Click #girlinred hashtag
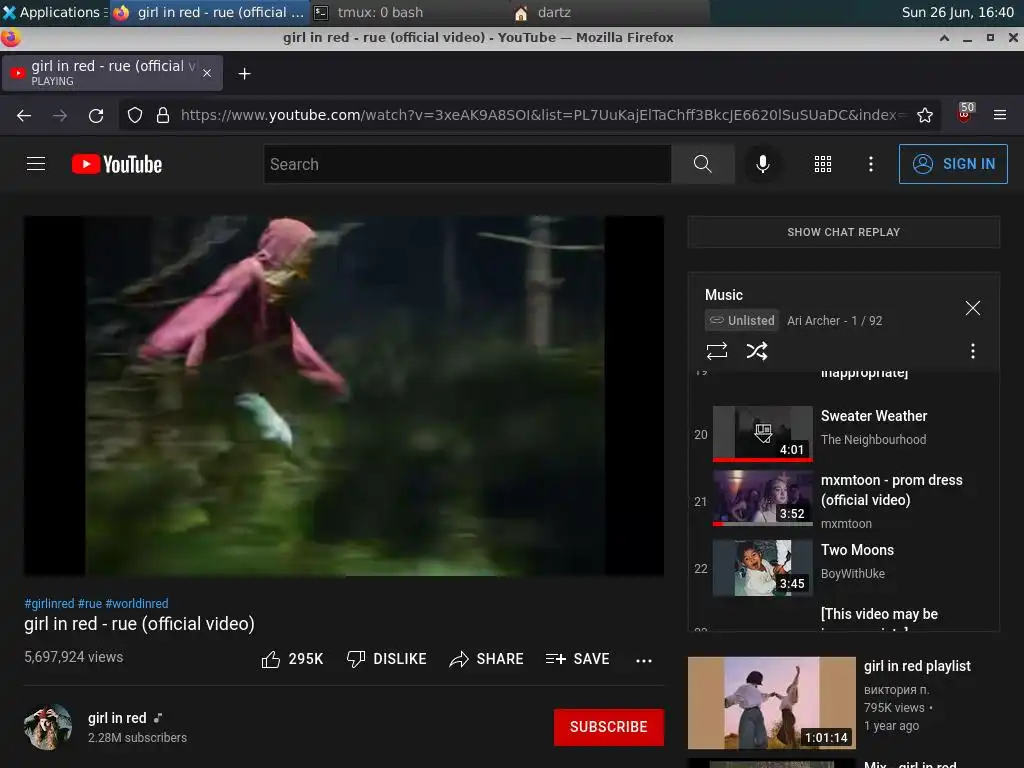Viewport: 1024px width, 768px height. pos(49,603)
